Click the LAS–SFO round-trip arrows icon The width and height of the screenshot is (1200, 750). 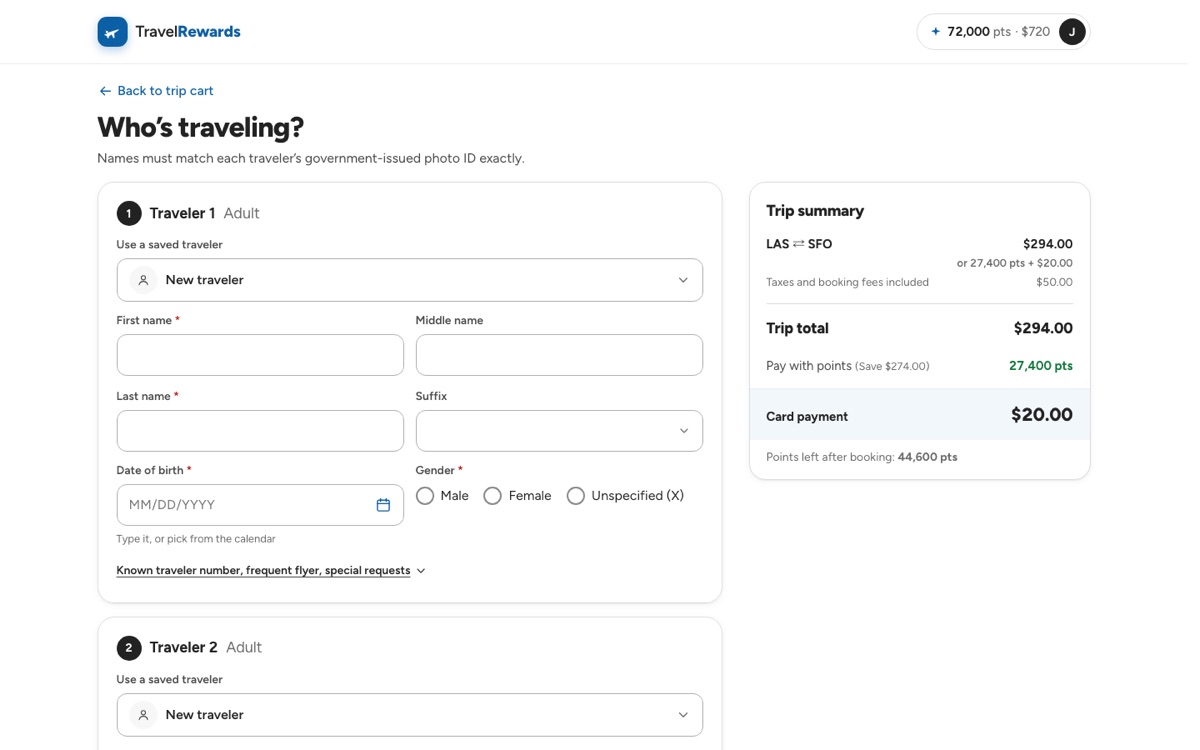[799, 244]
